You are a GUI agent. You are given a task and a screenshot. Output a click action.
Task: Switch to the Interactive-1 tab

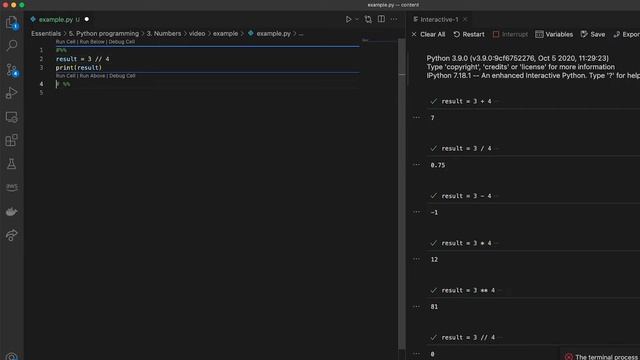(x=439, y=19)
